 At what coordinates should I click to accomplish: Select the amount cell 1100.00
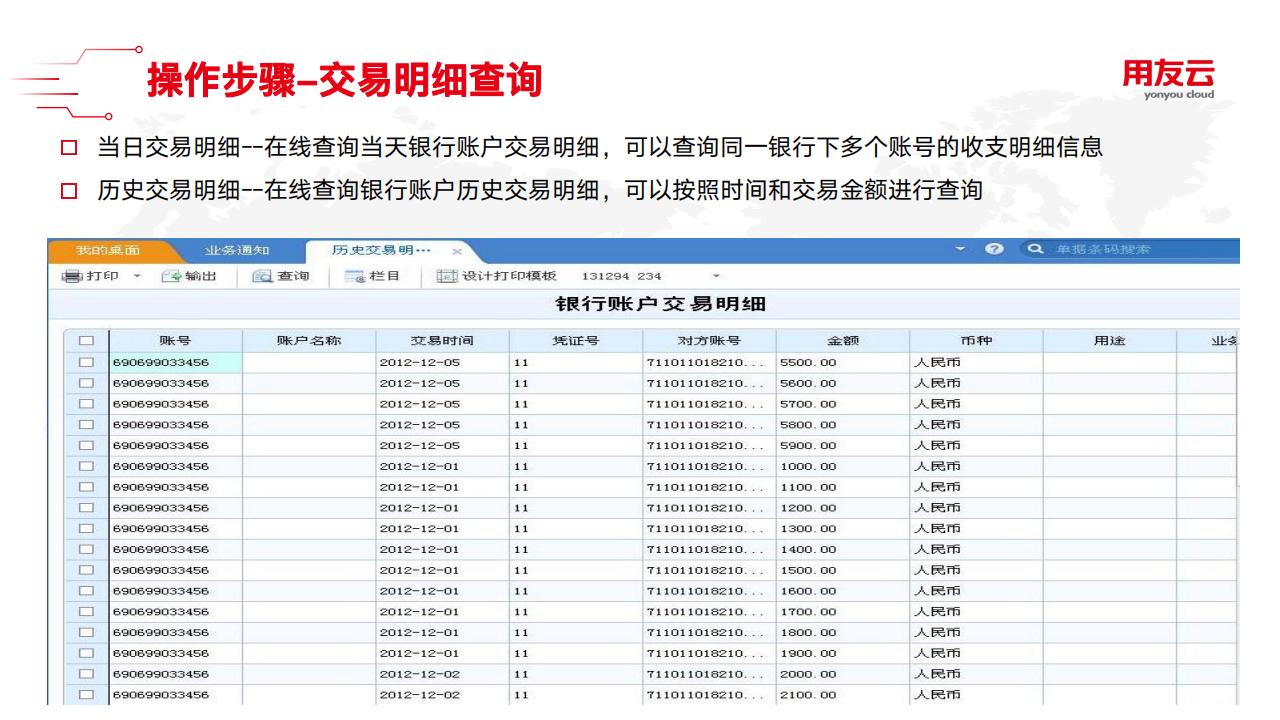[x=842, y=487]
